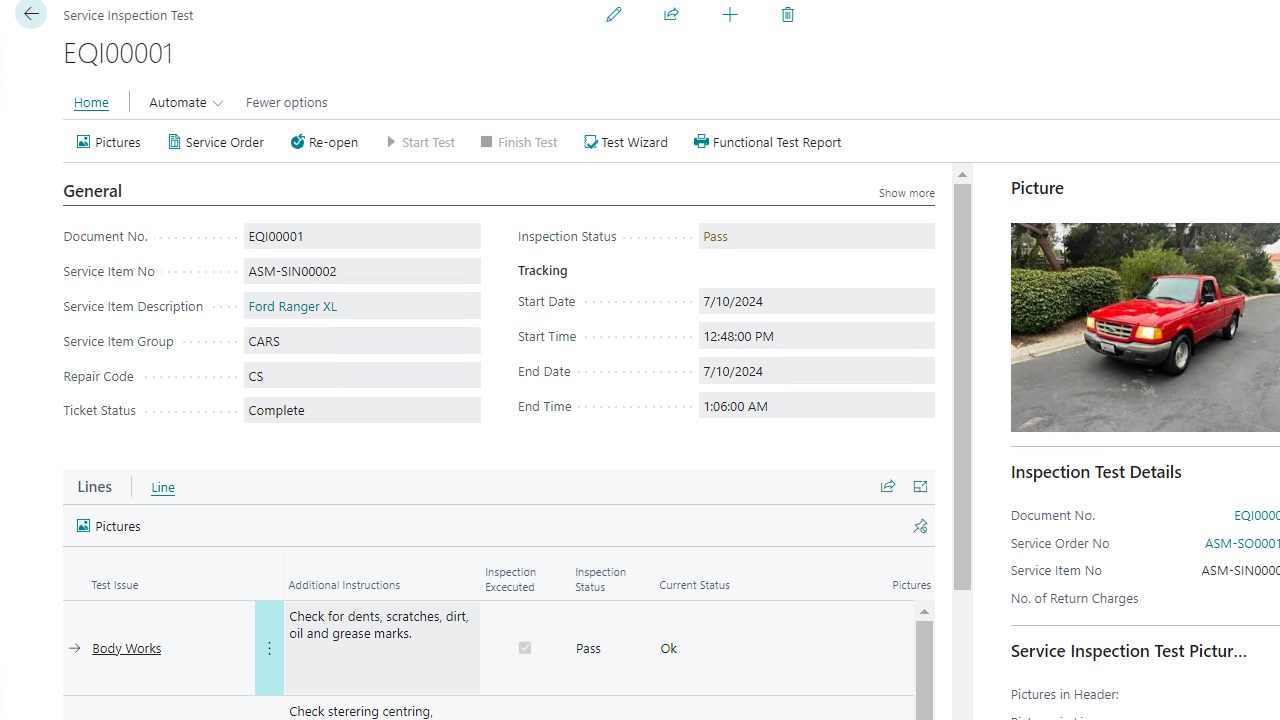Click Re-open to reopen the test
The height and width of the screenshot is (720, 1280).
click(324, 142)
